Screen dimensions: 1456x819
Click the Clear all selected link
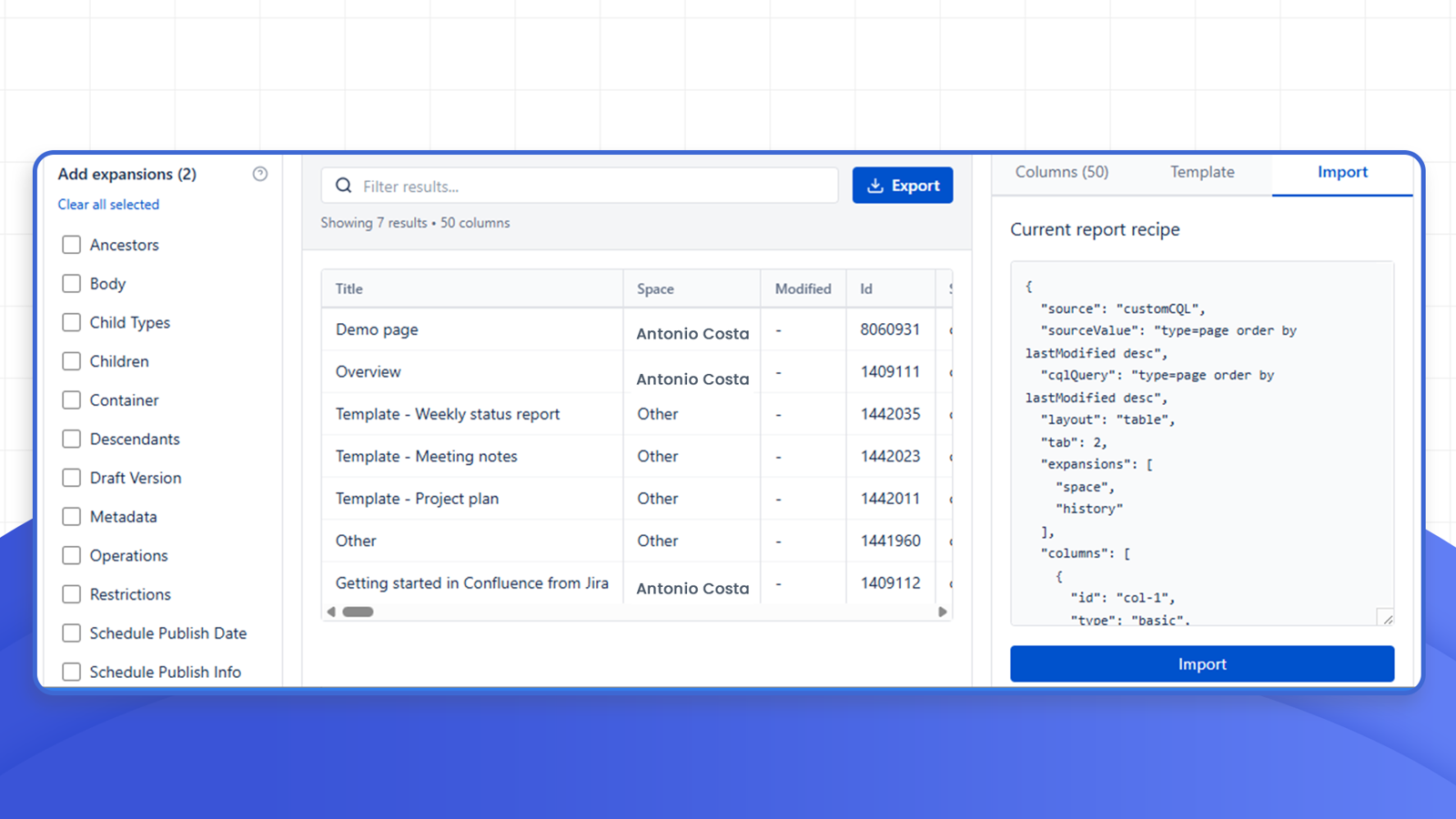107,204
